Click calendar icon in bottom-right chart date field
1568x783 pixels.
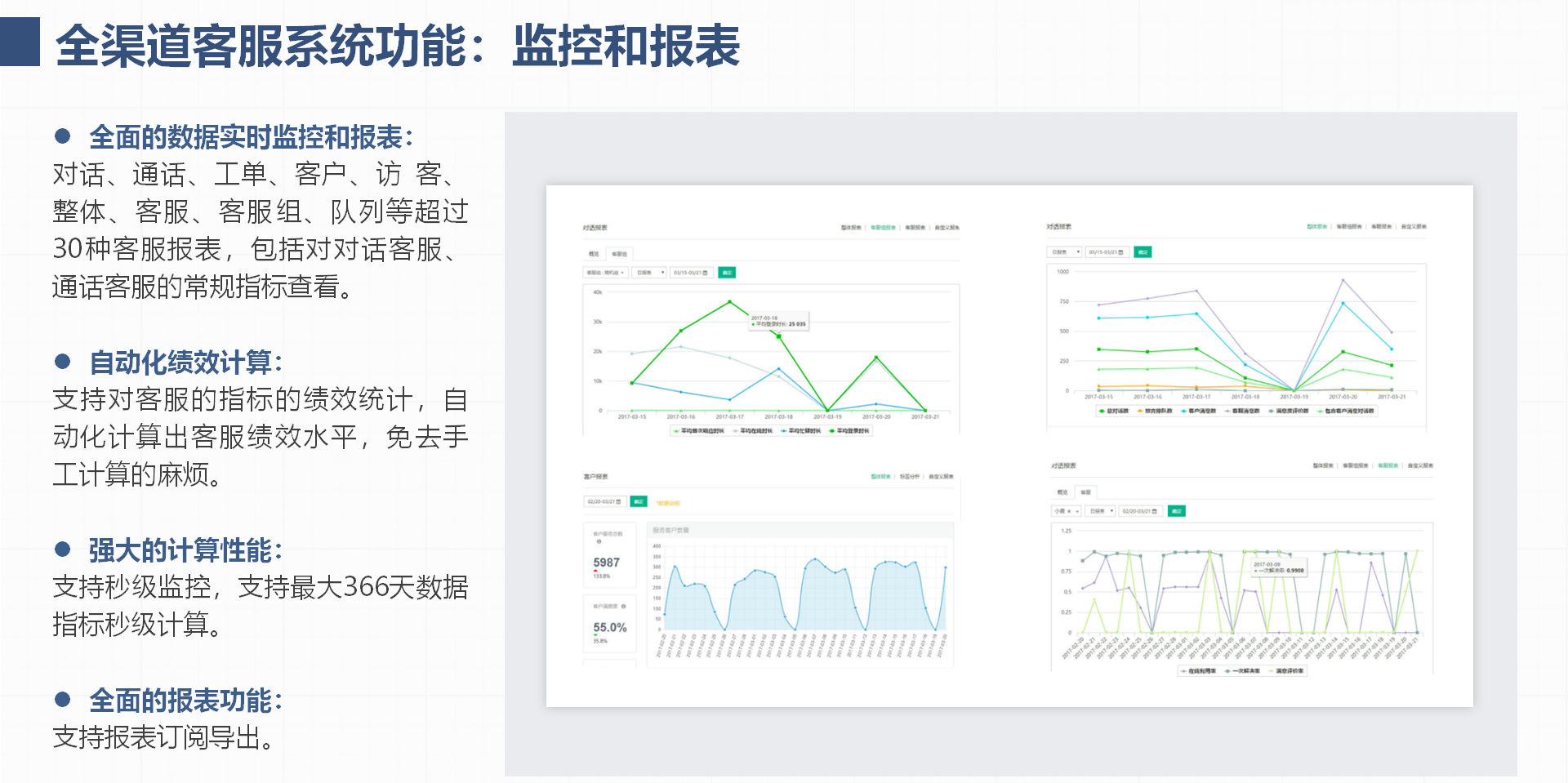click(x=1154, y=511)
